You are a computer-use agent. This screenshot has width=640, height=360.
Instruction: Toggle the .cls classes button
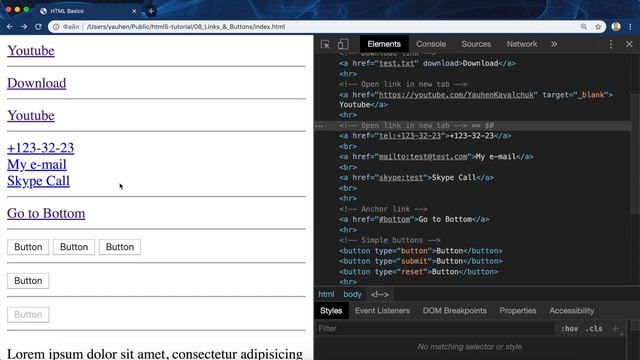click(594, 329)
